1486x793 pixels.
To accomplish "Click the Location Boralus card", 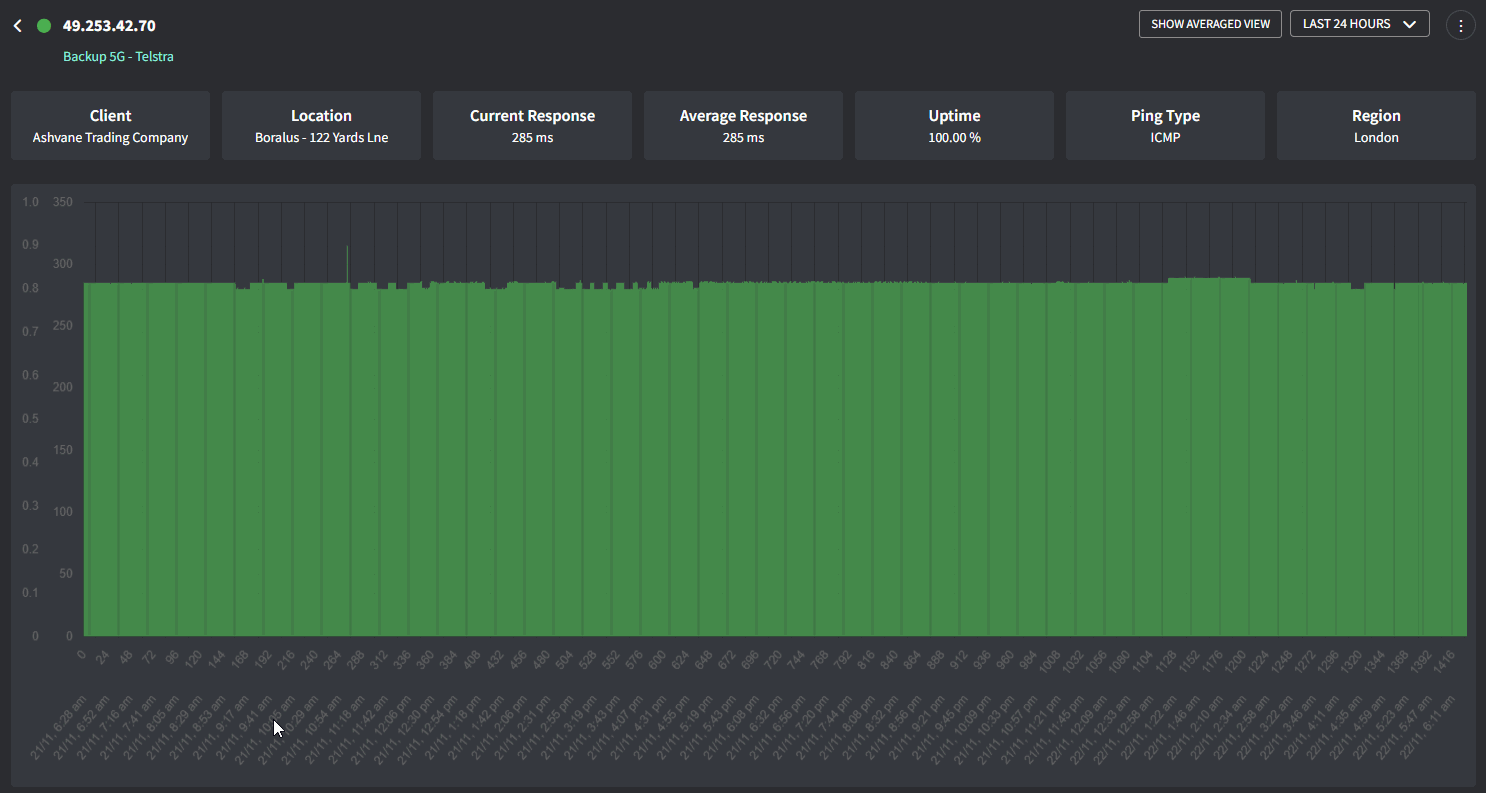I will click(x=321, y=126).
